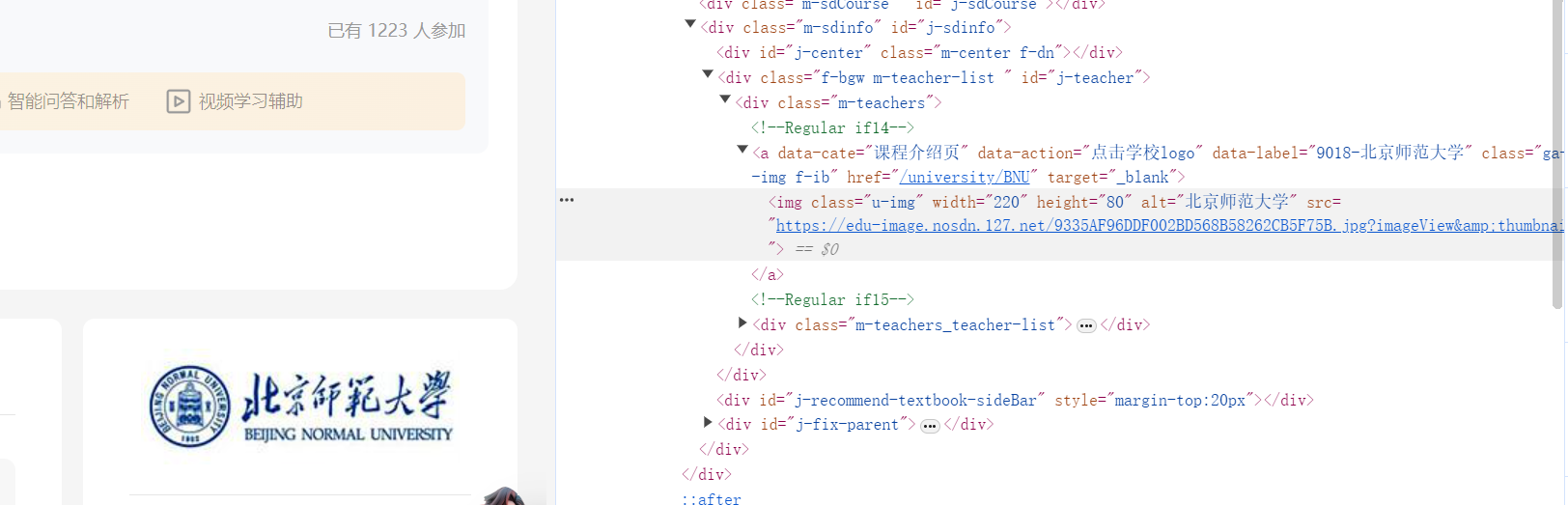1568x505 pixels.
Task: Open the /university/BNU href link
Action: [965, 177]
